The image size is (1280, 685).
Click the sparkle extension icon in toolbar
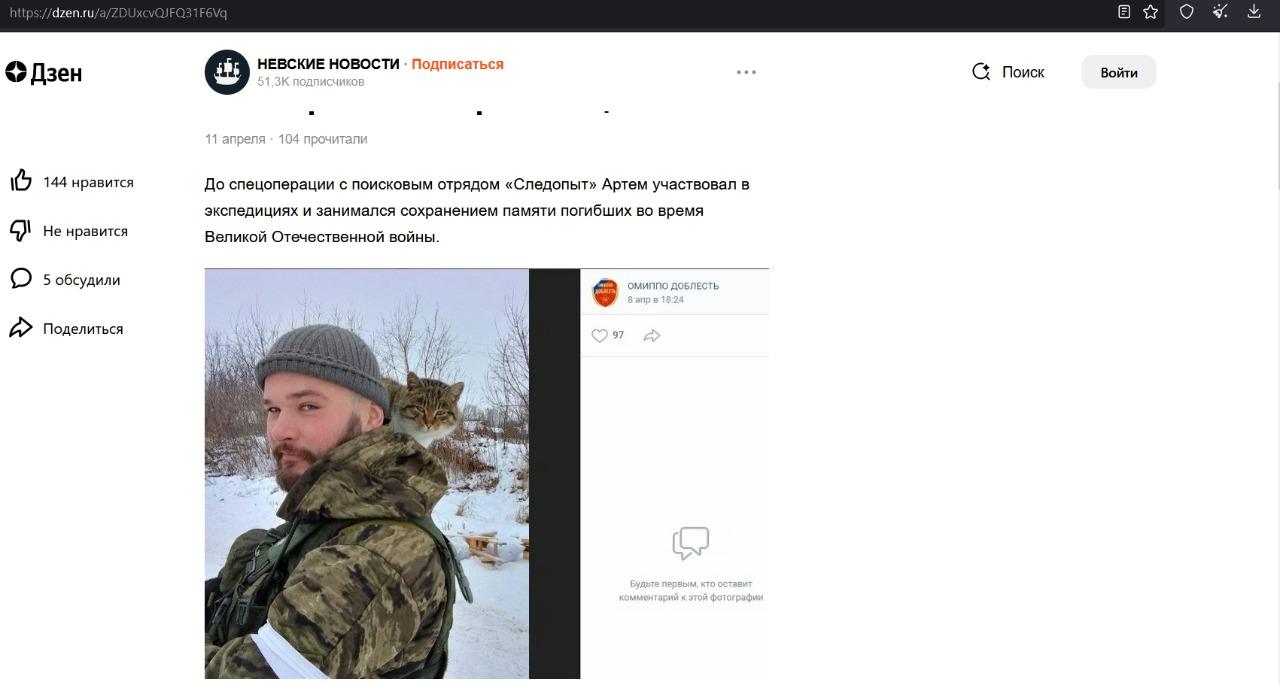tap(1220, 12)
